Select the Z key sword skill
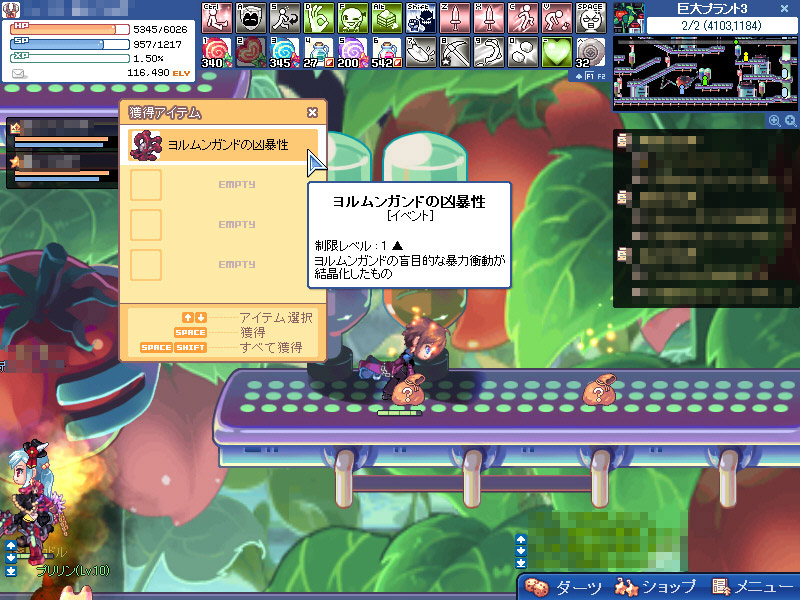 coord(455,17)
